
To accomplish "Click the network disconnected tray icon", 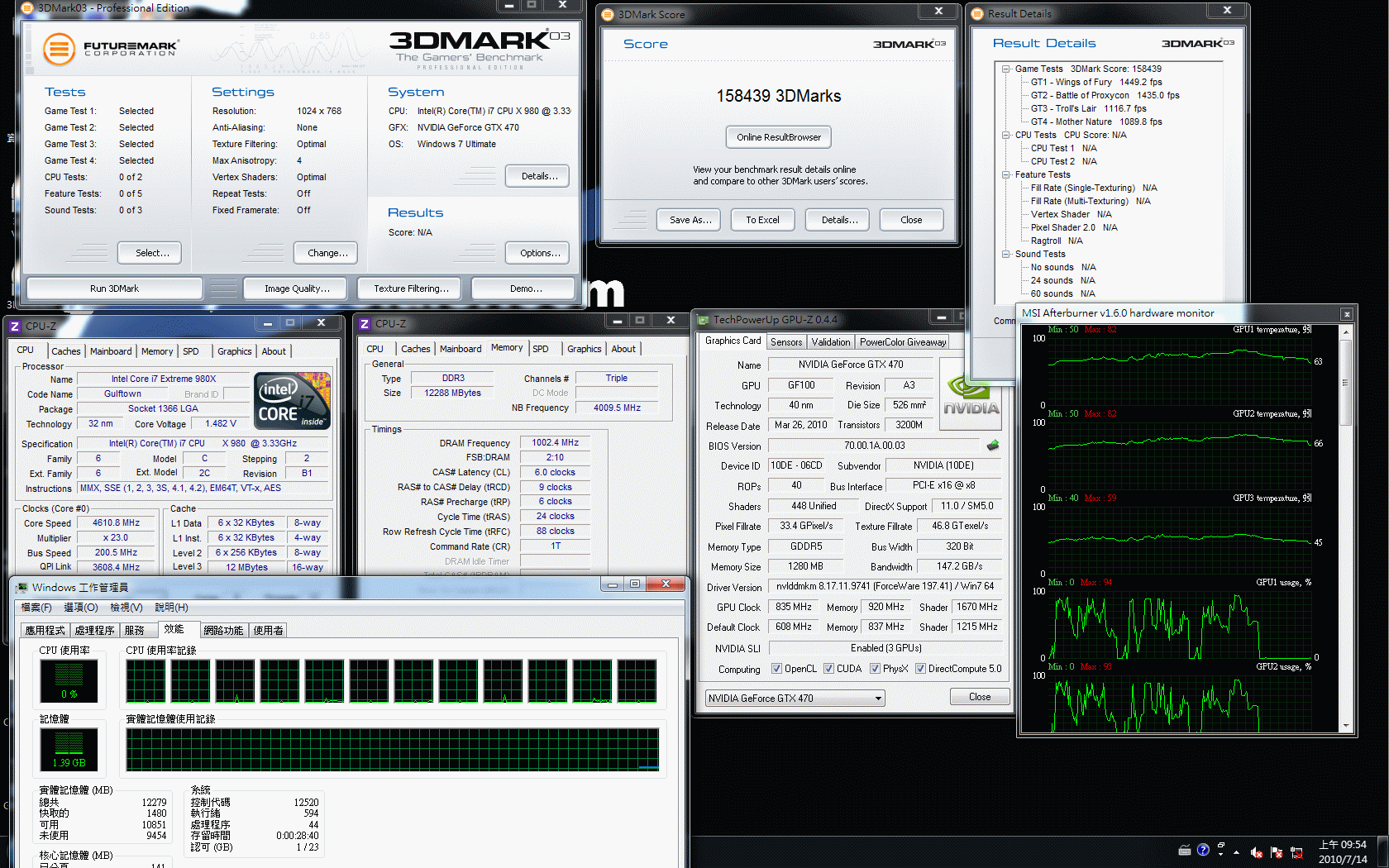I will tap(1296, 852).
